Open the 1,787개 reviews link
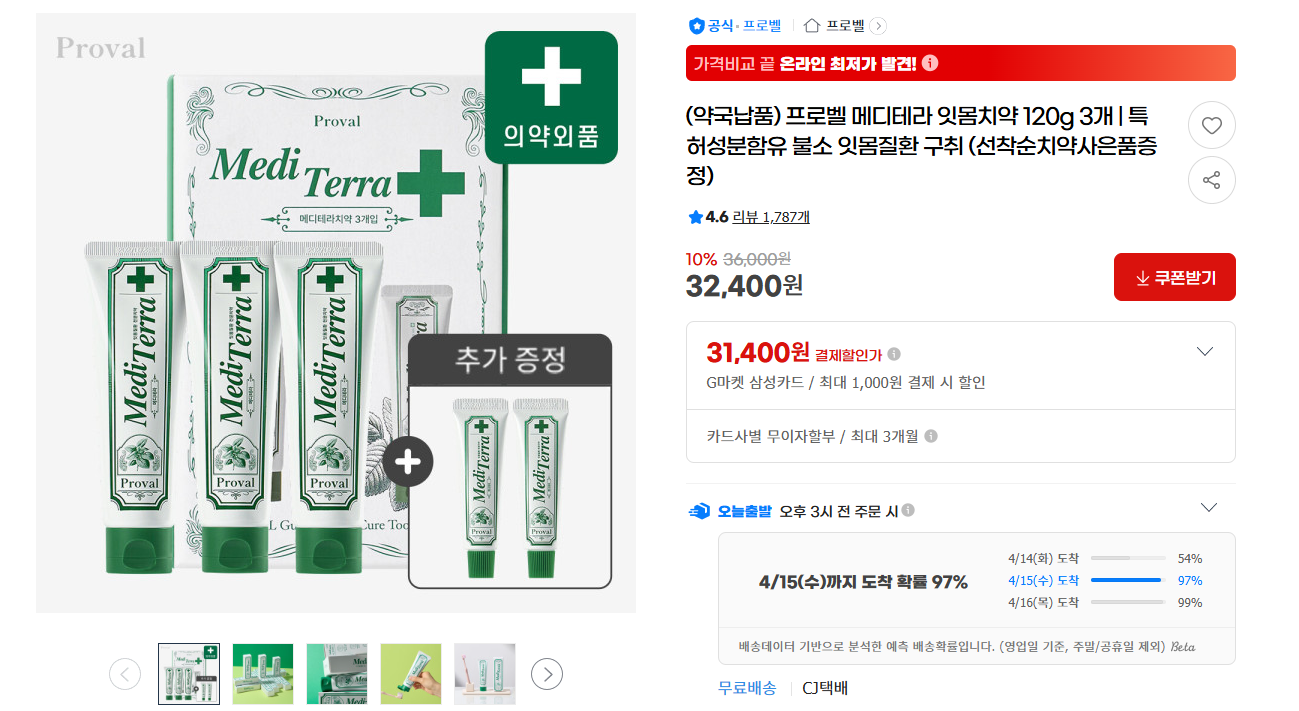 (786, 217)
